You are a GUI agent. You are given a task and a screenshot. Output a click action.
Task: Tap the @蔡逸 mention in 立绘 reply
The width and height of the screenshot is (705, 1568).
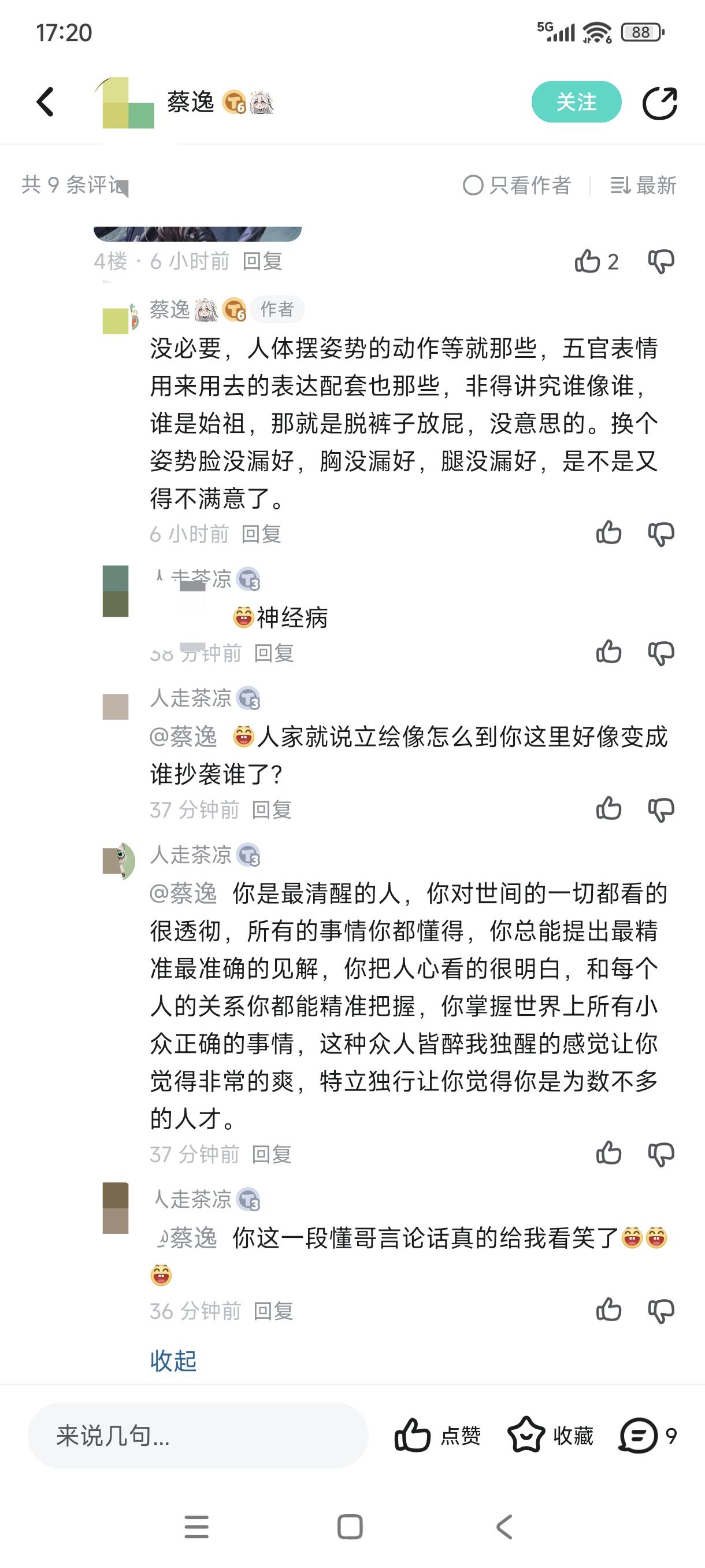click(x=184, y=737)
